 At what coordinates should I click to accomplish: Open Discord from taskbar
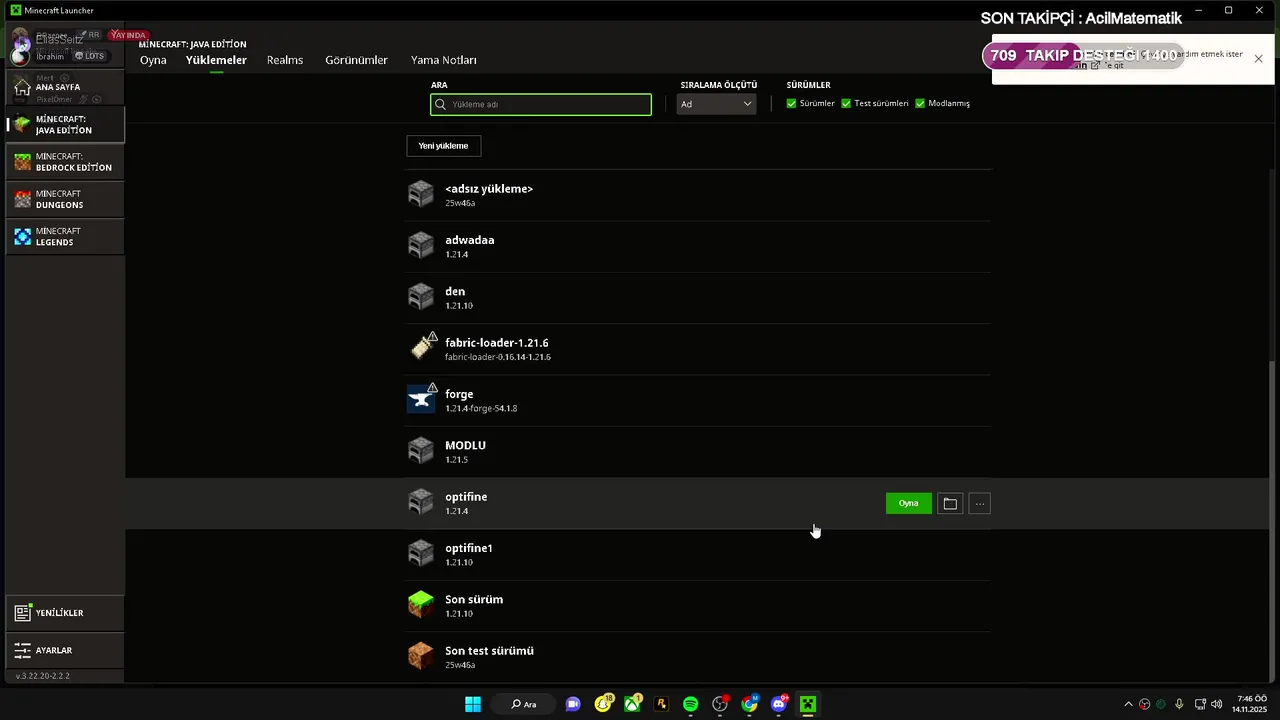click(779, 704)
